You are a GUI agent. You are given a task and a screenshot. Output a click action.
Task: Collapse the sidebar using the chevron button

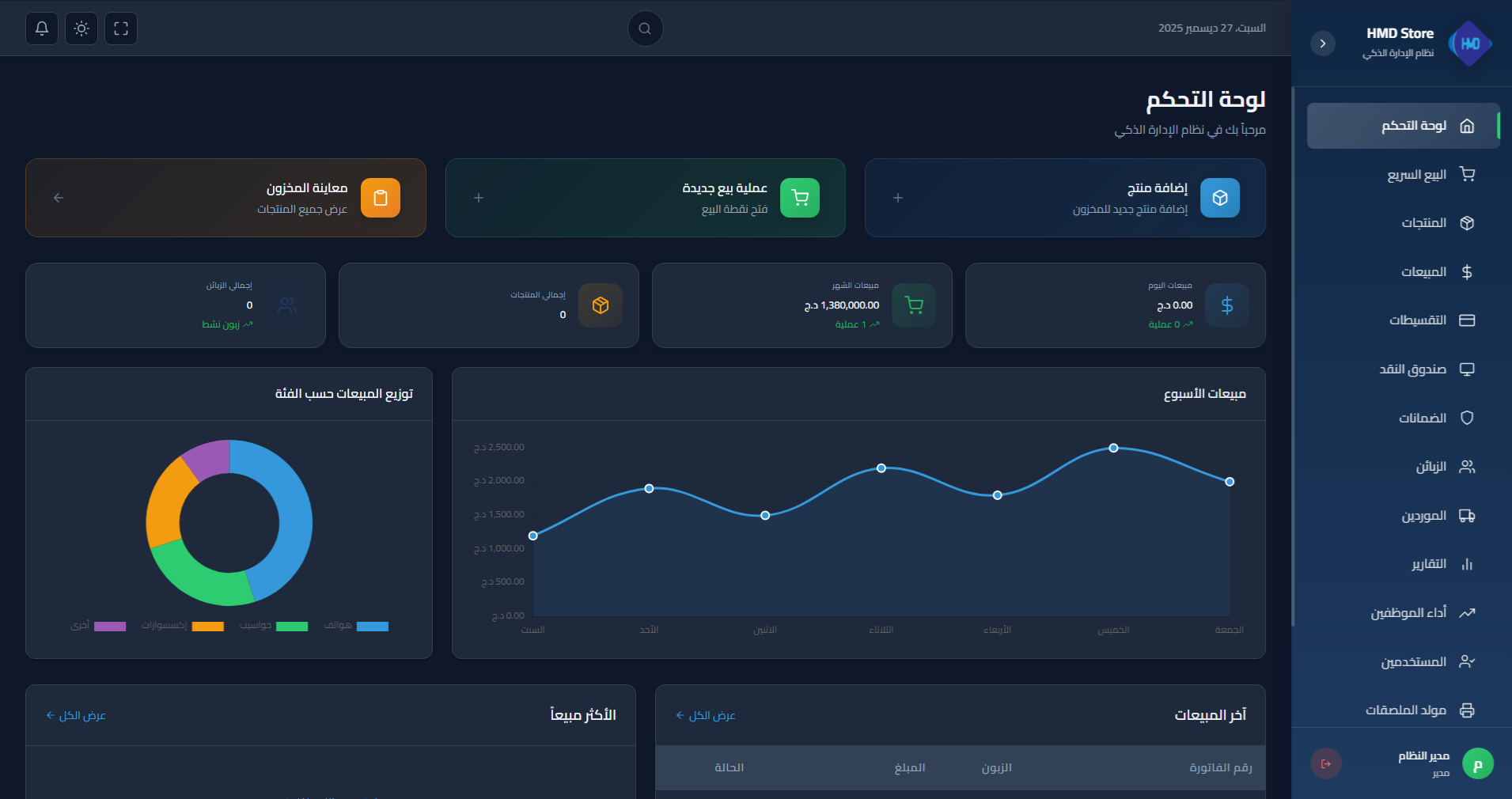click(1322, 44)
